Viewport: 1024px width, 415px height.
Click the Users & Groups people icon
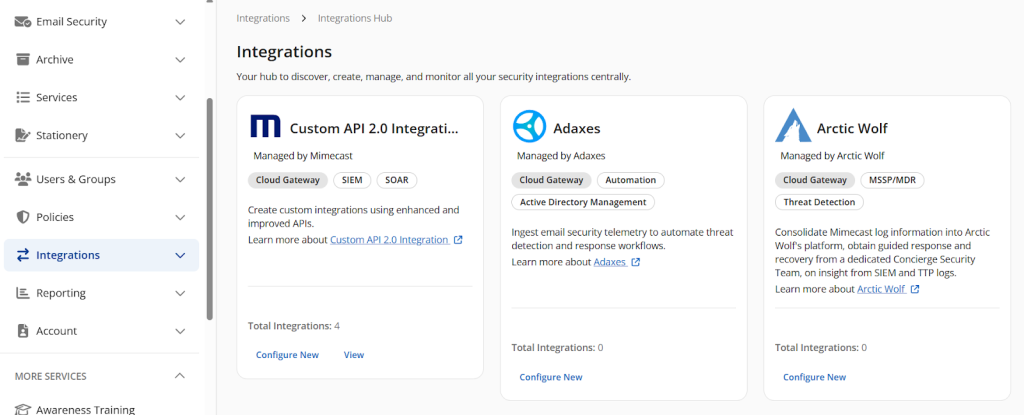23,179
